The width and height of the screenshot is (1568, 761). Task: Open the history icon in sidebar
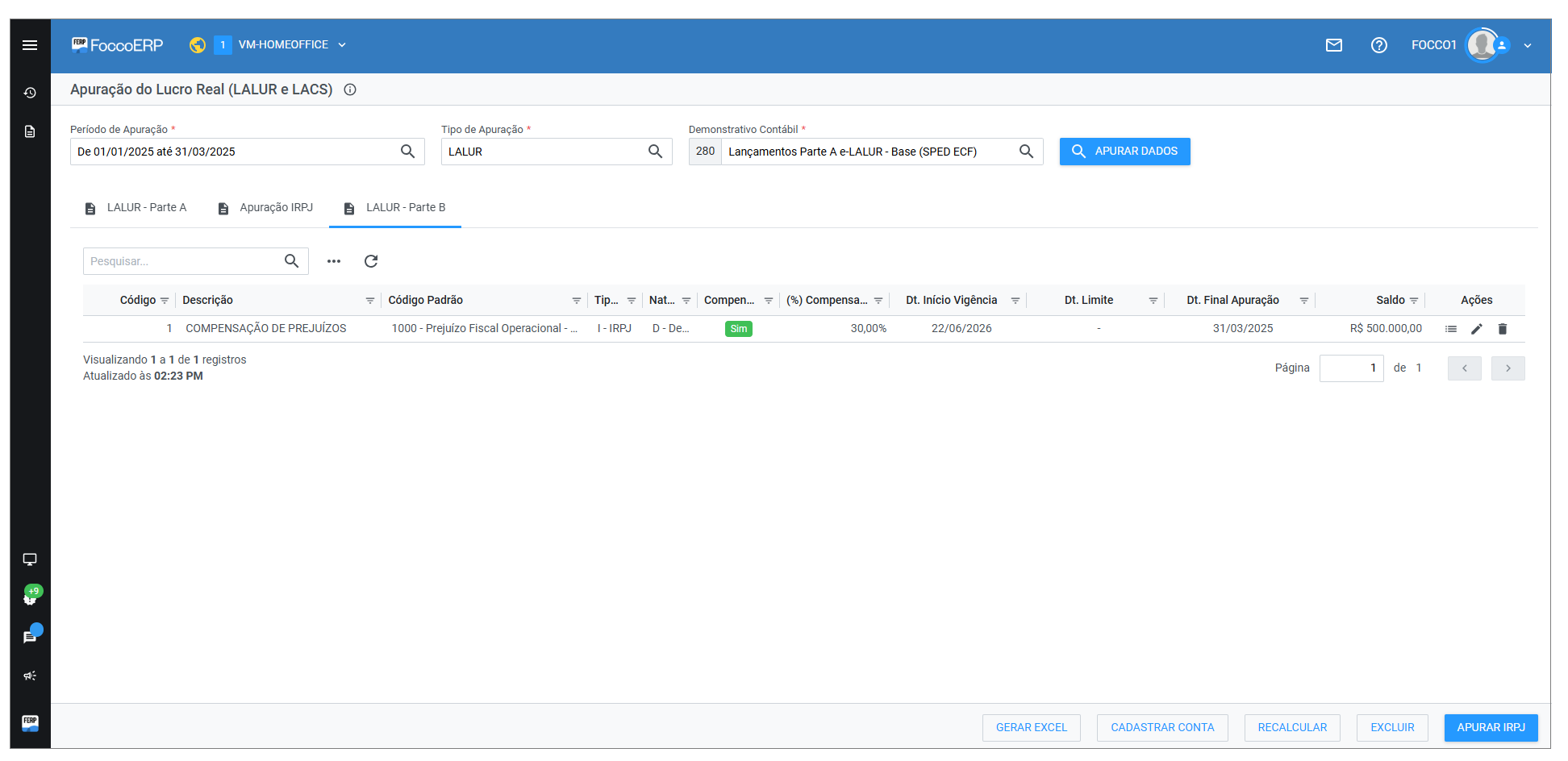30,93
